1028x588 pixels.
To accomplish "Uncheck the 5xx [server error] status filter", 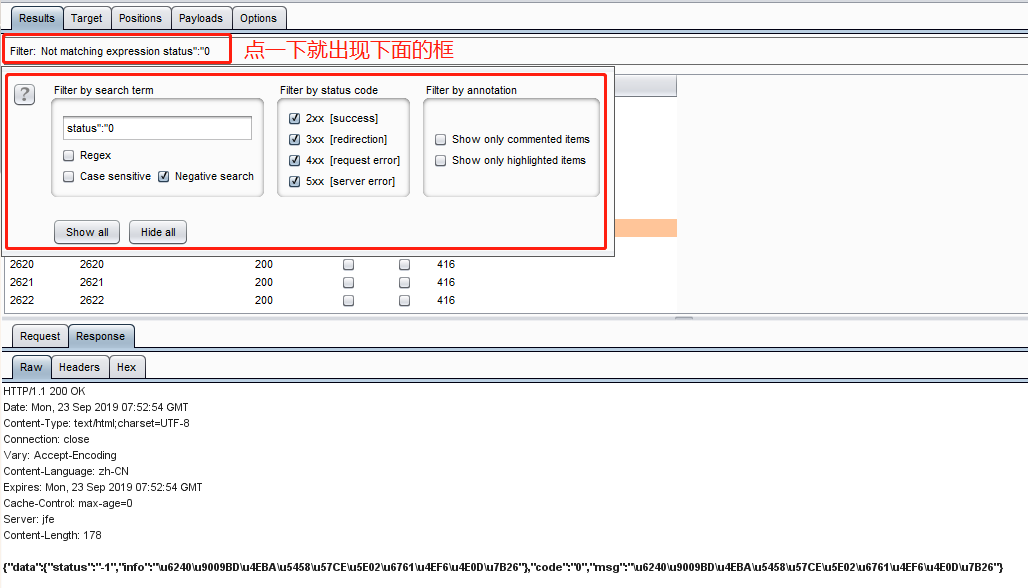I will point(294,182).
